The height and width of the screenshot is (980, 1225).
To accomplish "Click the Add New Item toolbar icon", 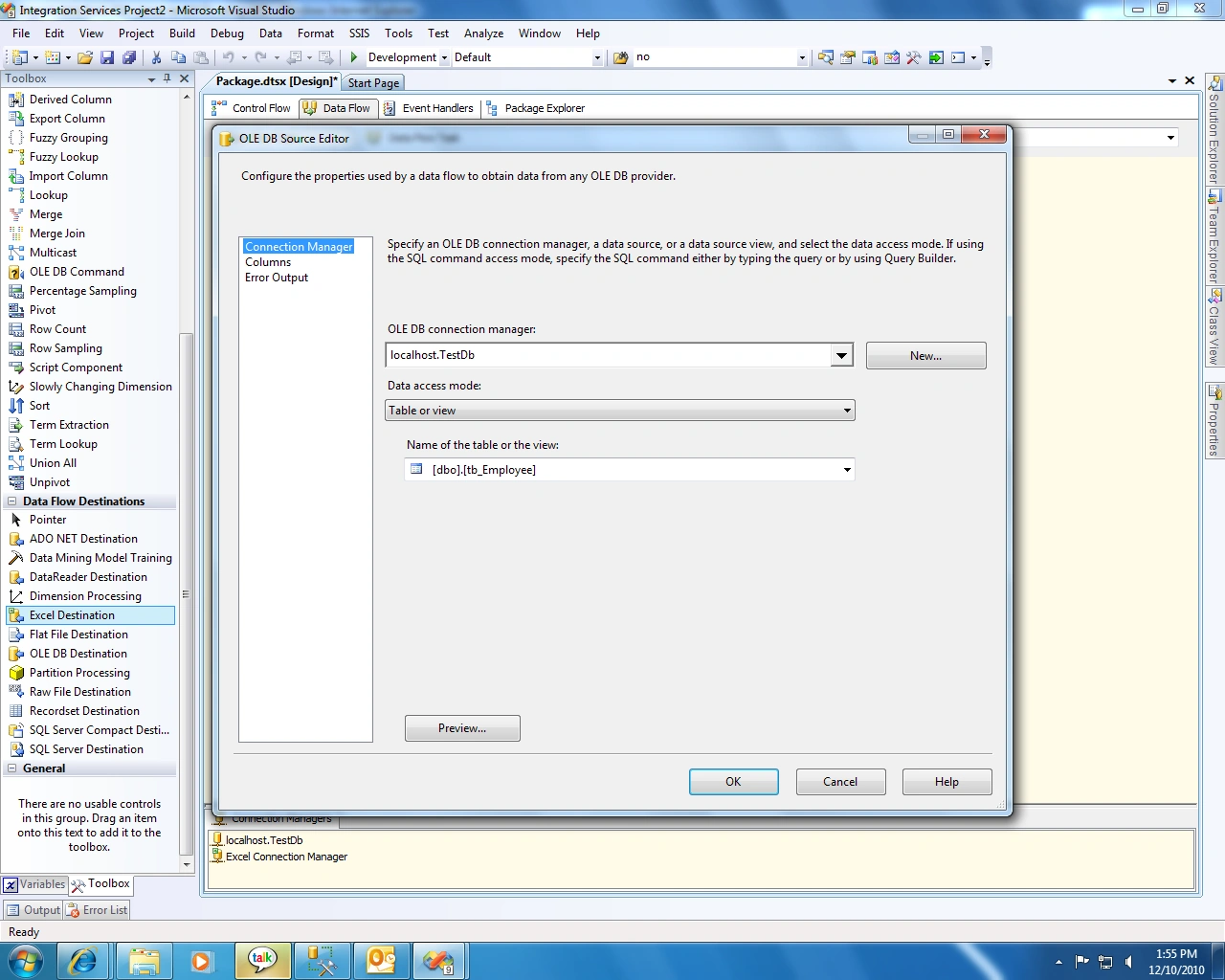I will click(x=53, y=57).
